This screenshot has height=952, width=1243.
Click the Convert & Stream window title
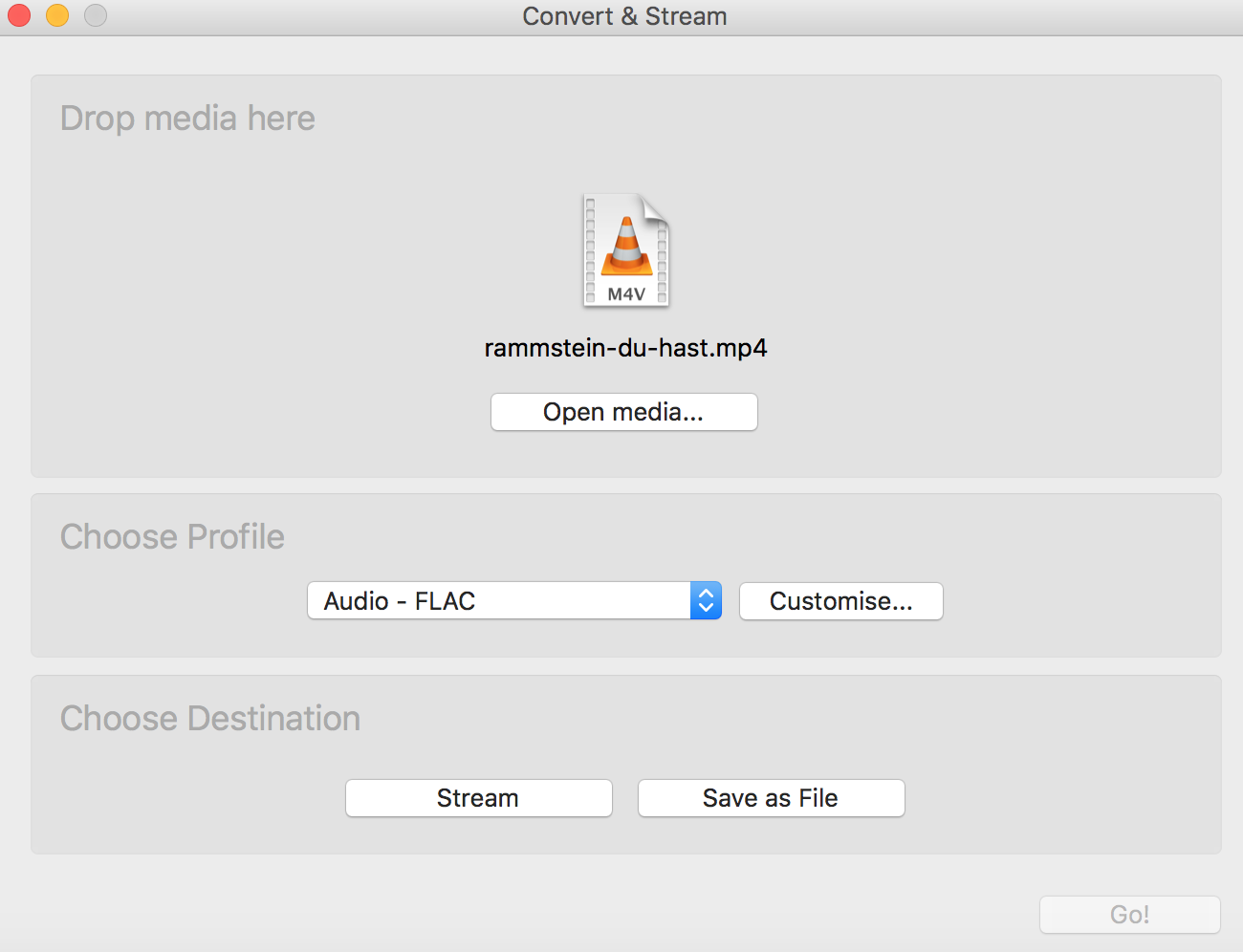624,16
